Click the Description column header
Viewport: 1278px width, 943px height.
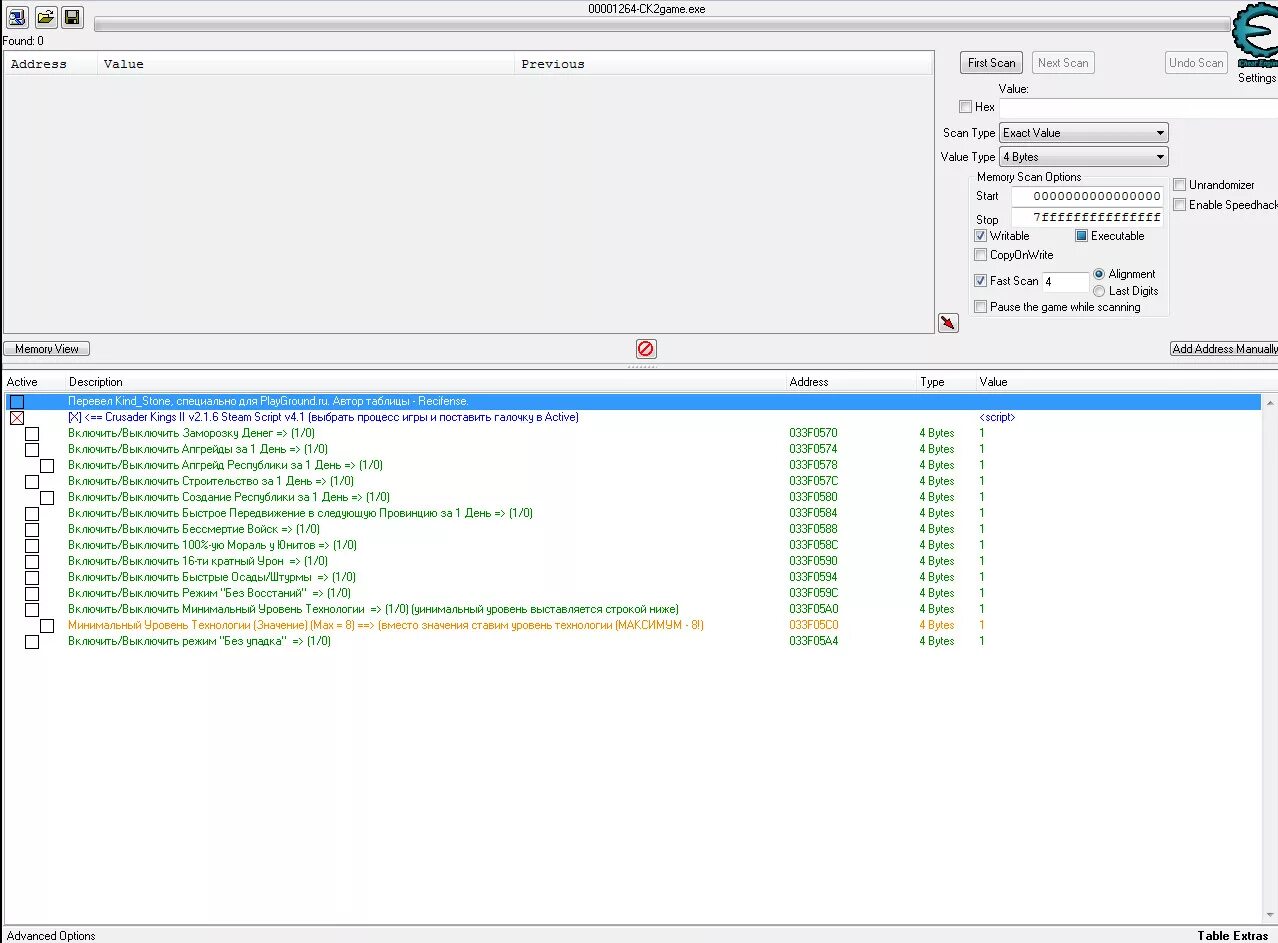(x=96, y=382)
